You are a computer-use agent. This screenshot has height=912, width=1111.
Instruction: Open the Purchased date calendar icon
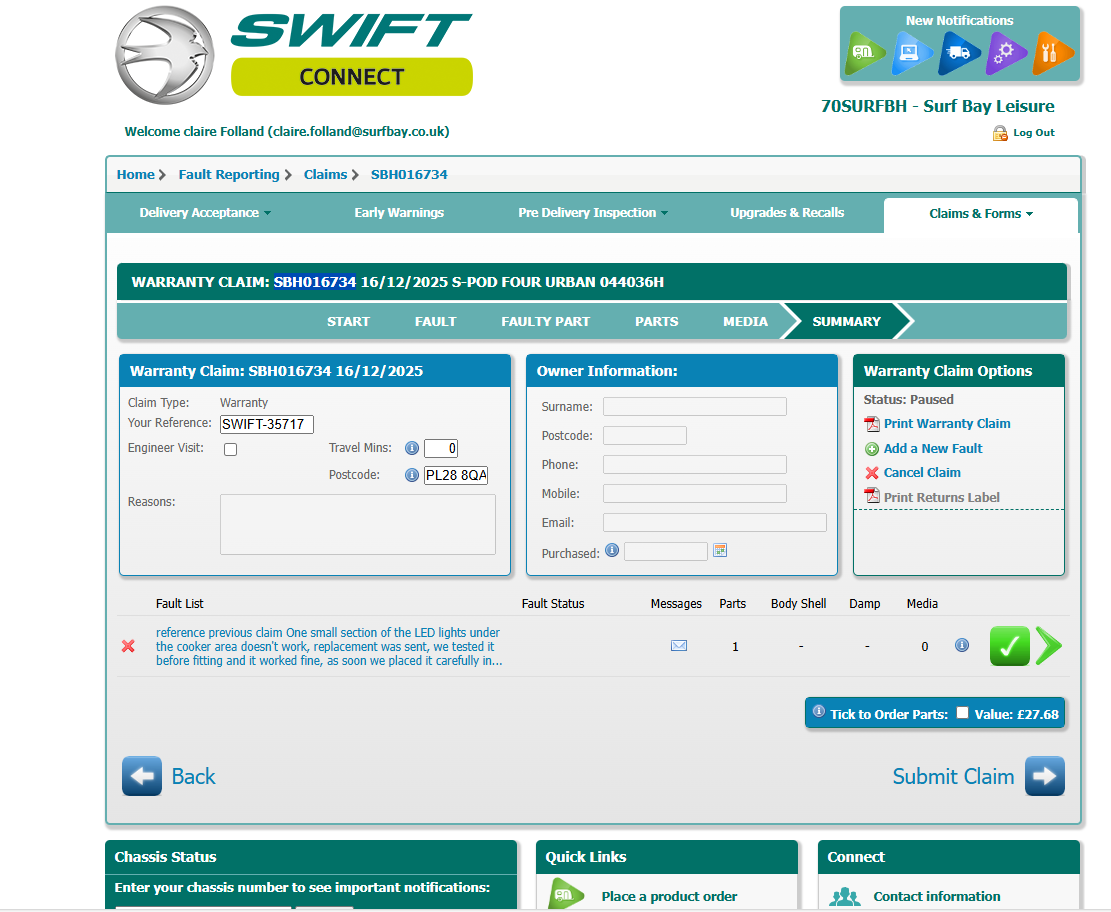point(720,550)
